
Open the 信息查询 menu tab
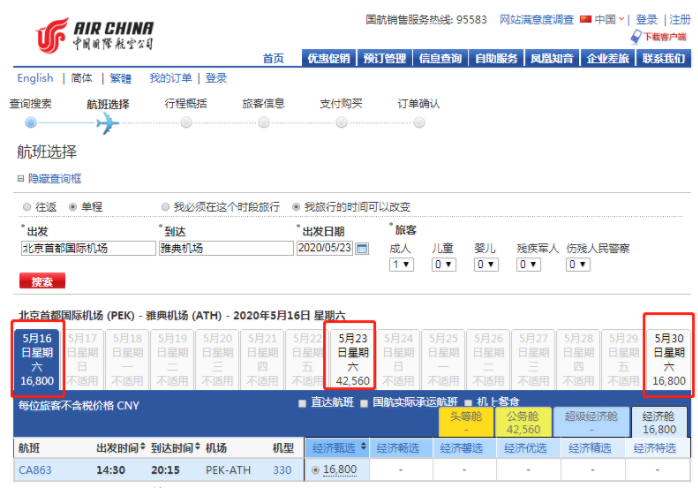[440, 58]
